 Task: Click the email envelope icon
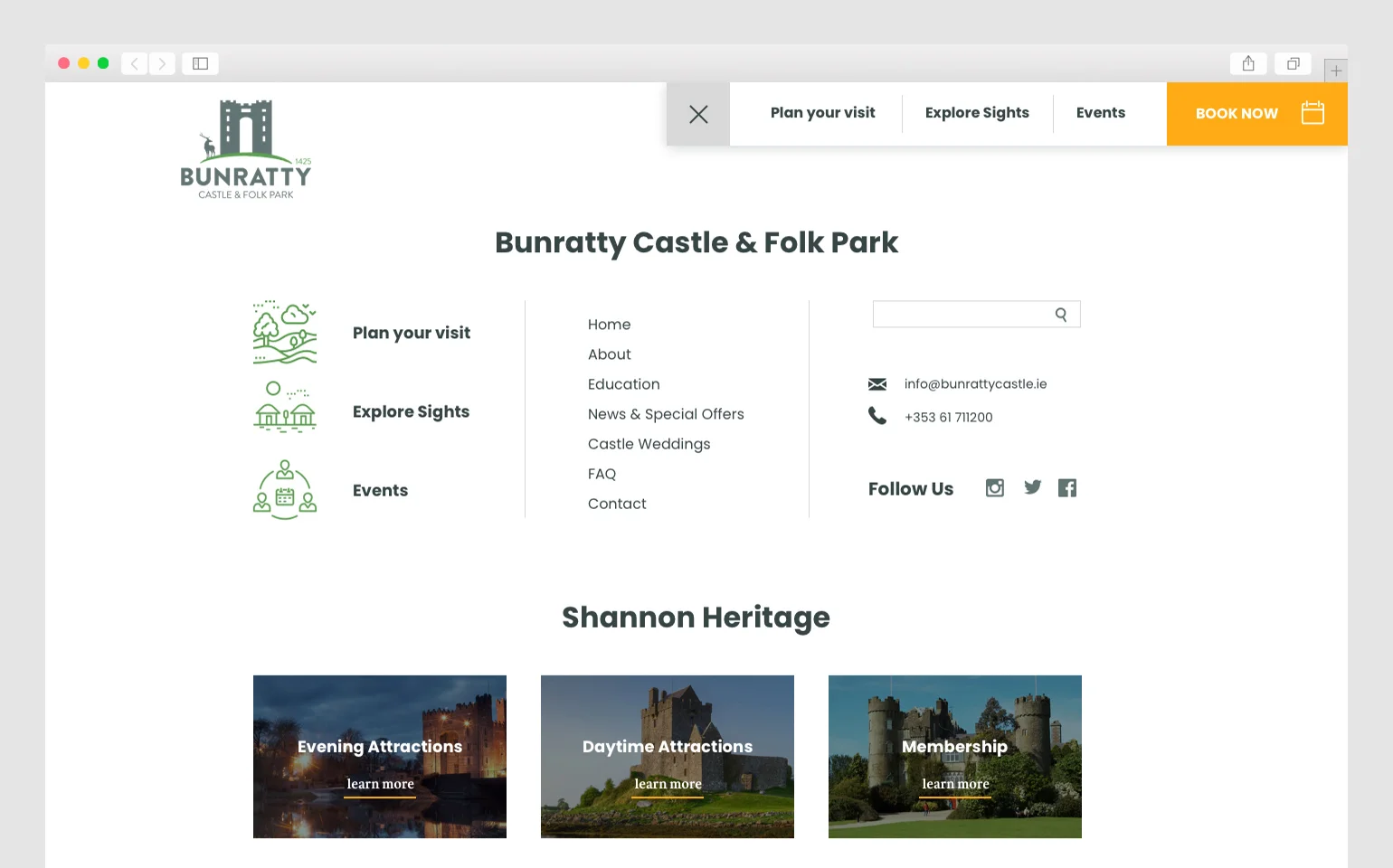click(877, 384)
